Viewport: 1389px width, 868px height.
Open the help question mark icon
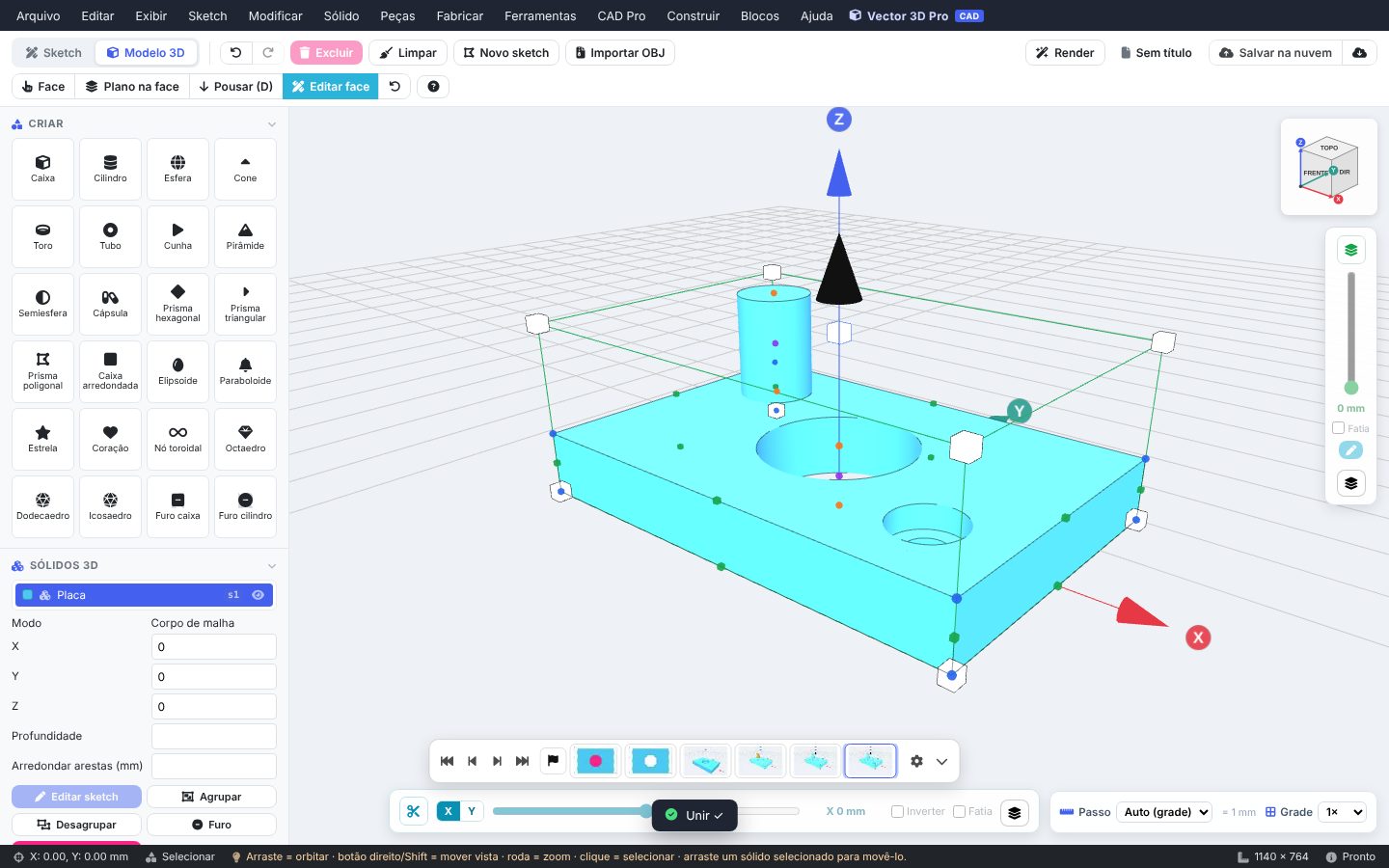click(433, 87)
